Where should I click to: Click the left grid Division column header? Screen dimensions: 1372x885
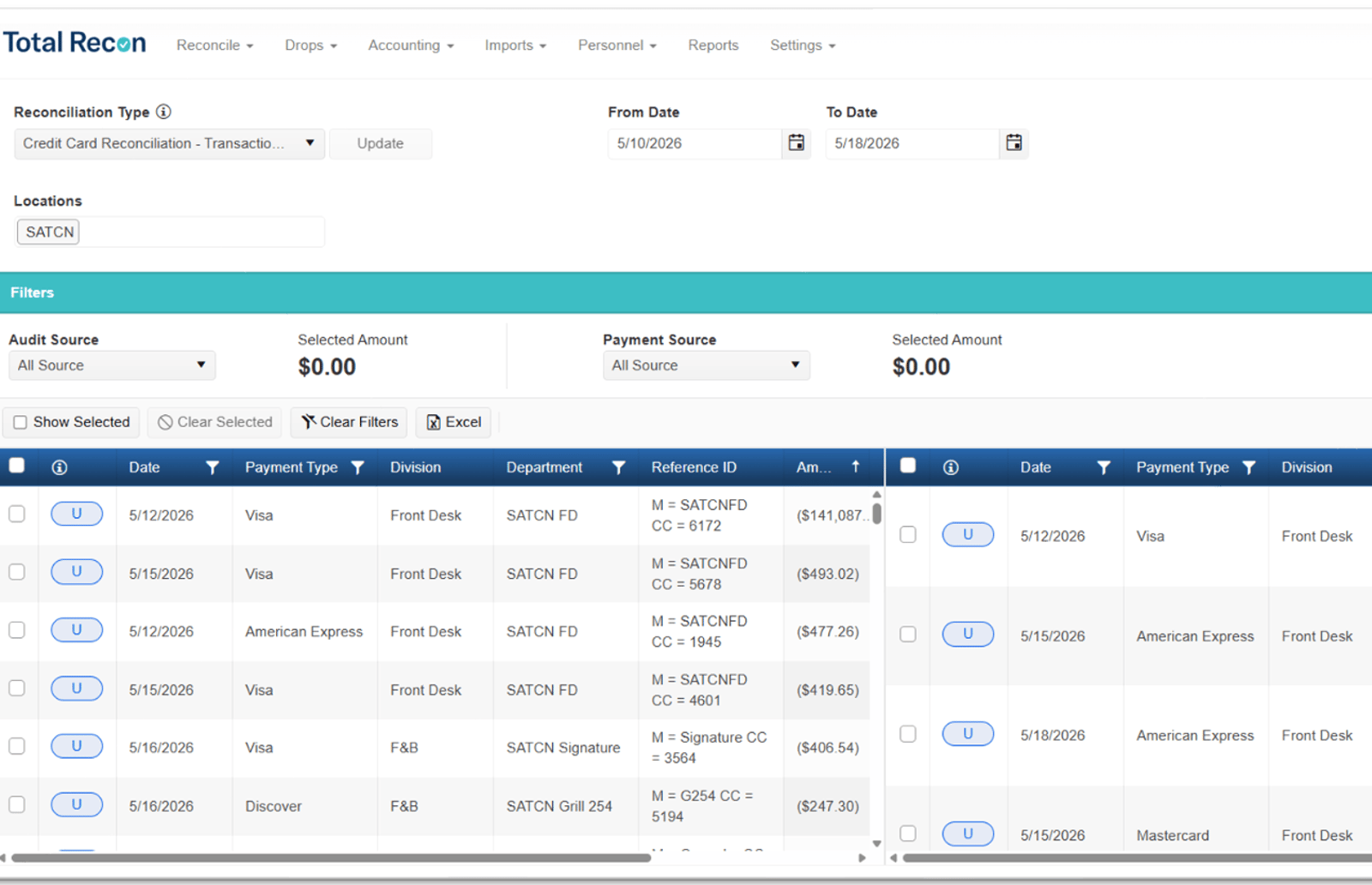415,467
